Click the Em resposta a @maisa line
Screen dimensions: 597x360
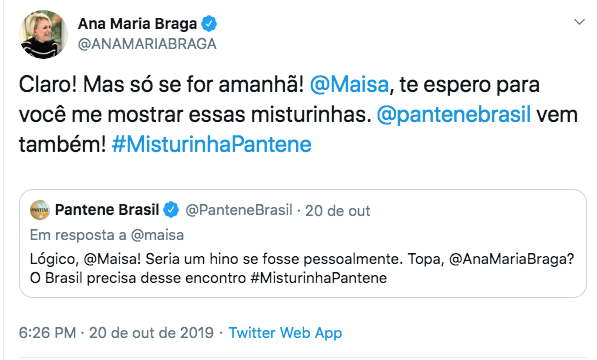107,235
